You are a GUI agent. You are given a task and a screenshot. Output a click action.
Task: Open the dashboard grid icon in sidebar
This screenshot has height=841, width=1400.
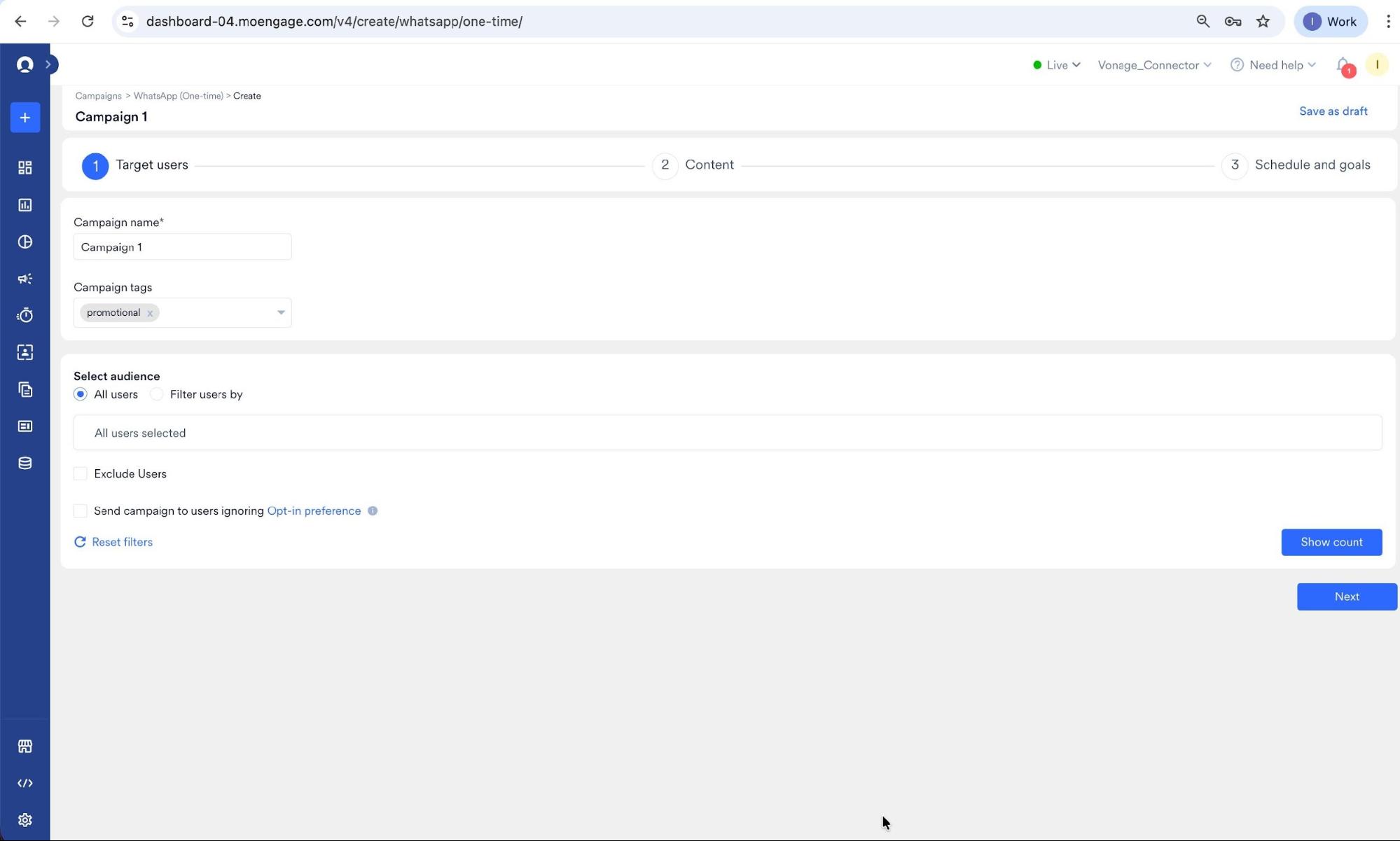(25, 167)
